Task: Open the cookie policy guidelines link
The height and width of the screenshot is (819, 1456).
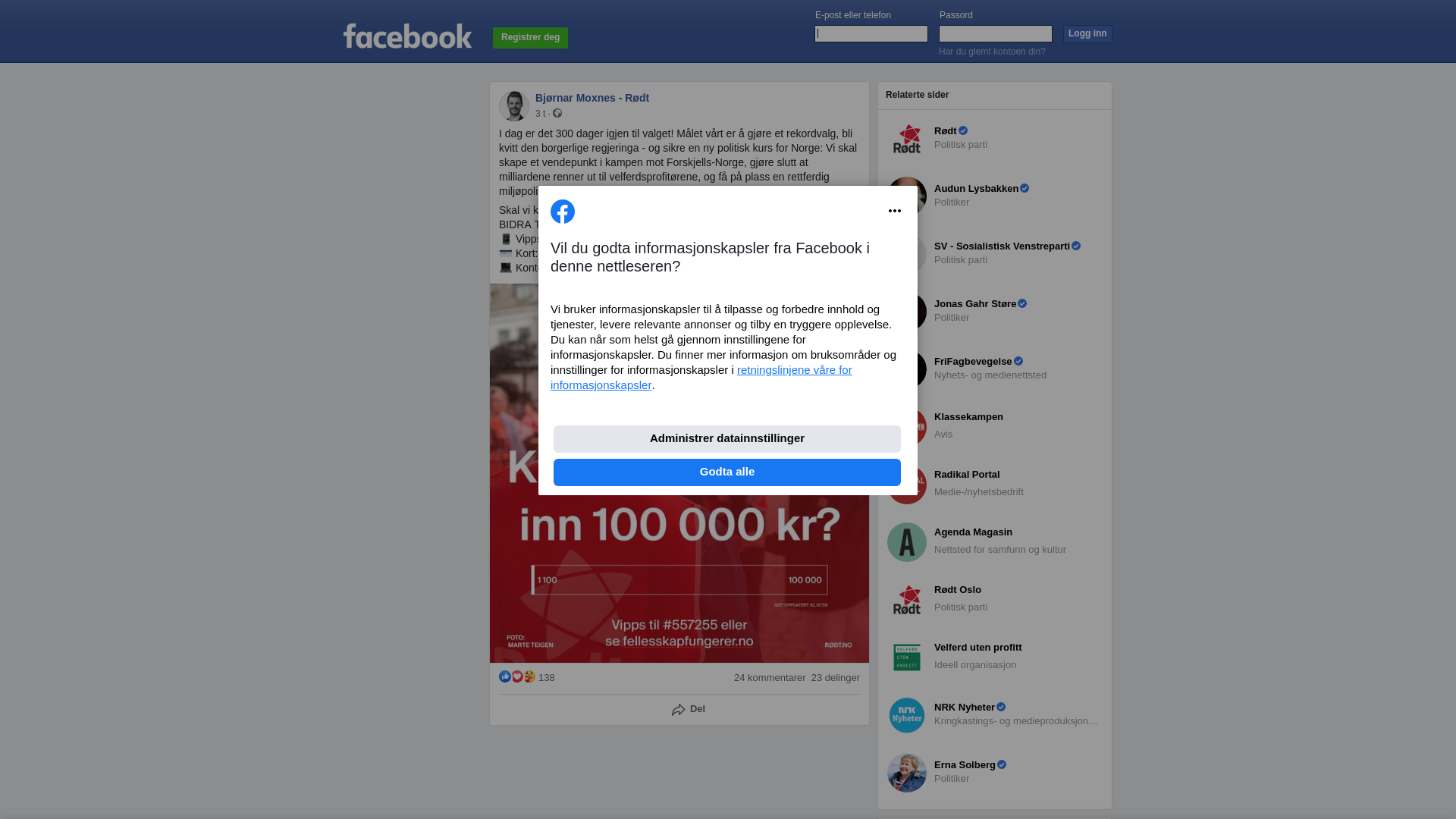Action: (x=701, y=378)
